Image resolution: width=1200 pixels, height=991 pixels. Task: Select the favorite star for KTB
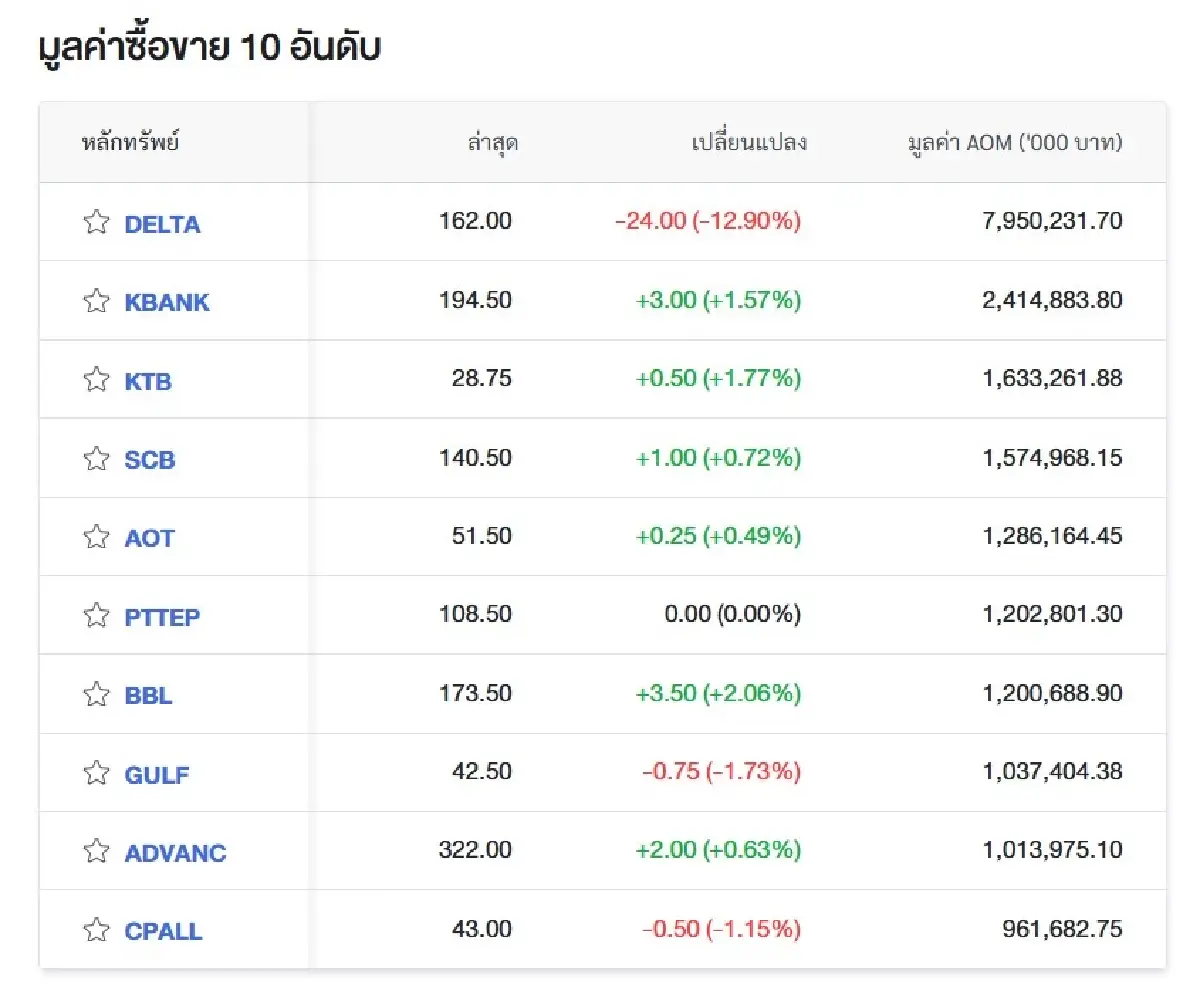(x=96, y=379)
